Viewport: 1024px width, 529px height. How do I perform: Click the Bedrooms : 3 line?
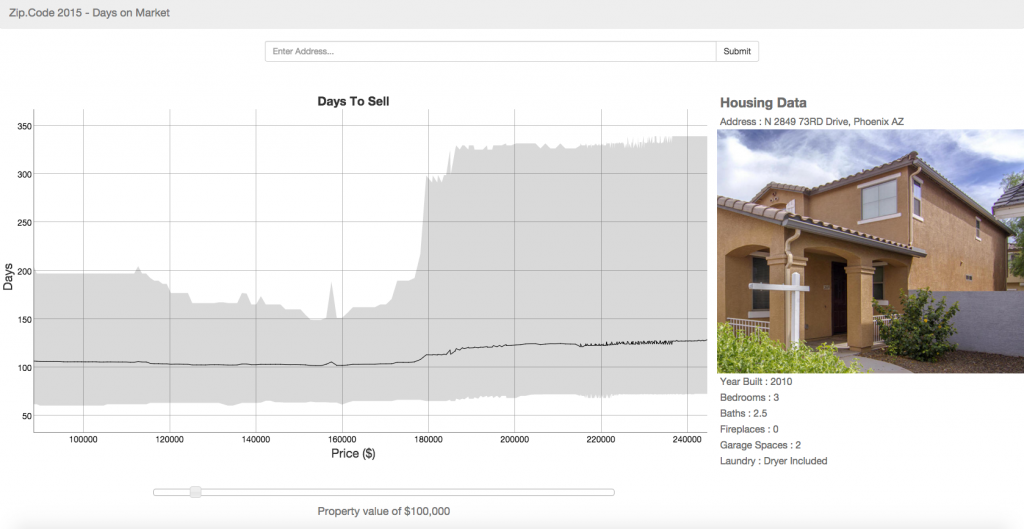(749, 397)
